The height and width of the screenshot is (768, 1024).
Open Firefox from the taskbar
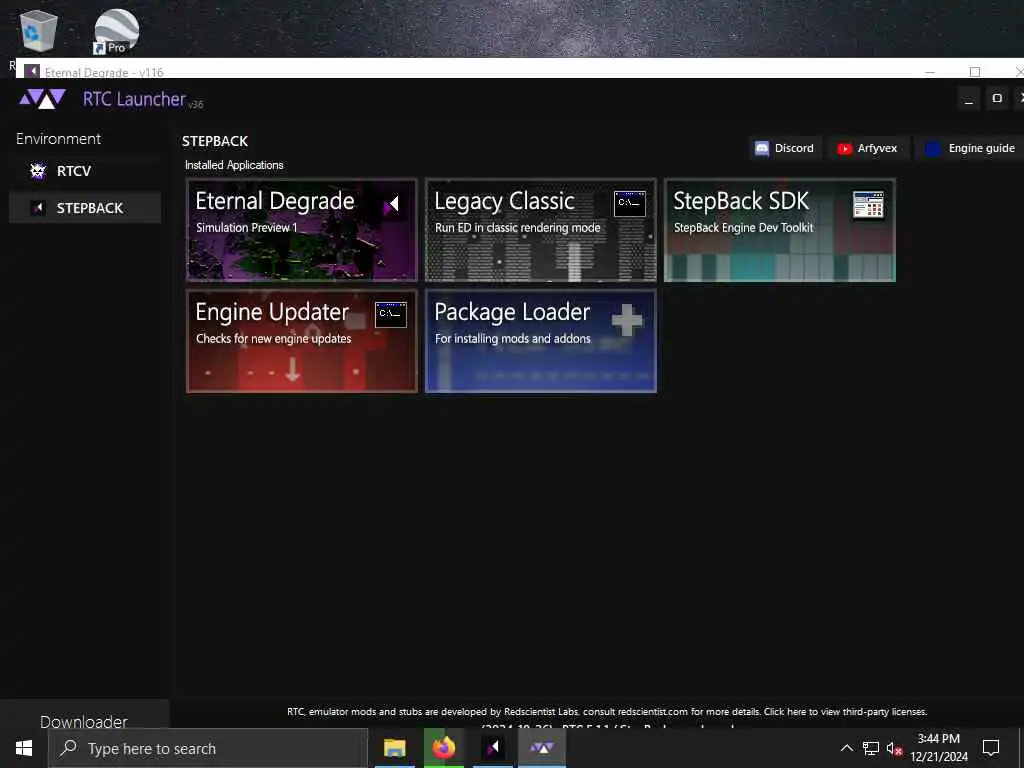click(x=443, y=748)
